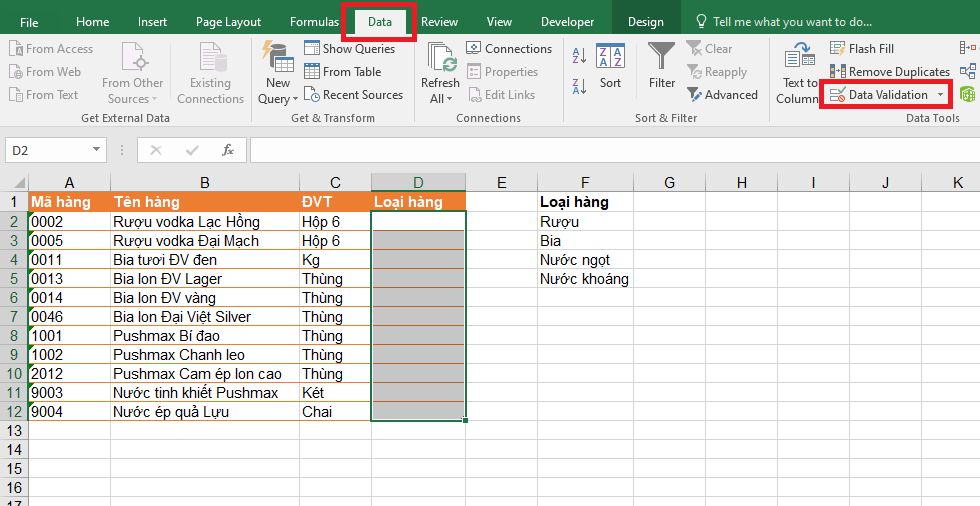Expand the Data Validation dropdown arrow
Image resolution: width=980 pixels, height=506 pixels.
point(940,95)
